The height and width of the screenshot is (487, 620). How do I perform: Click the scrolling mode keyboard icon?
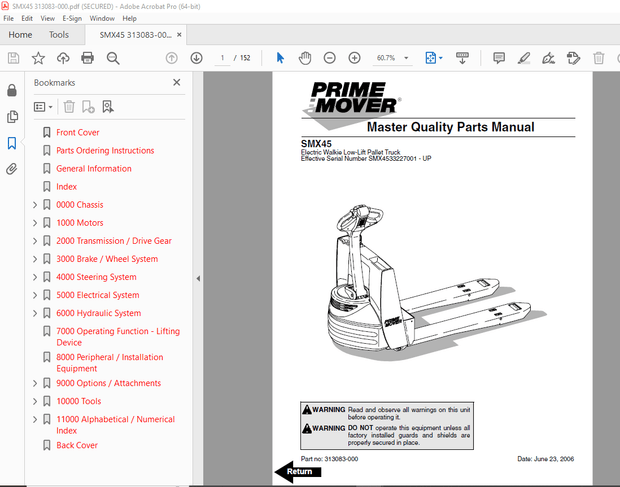click(x=462, y=58)
